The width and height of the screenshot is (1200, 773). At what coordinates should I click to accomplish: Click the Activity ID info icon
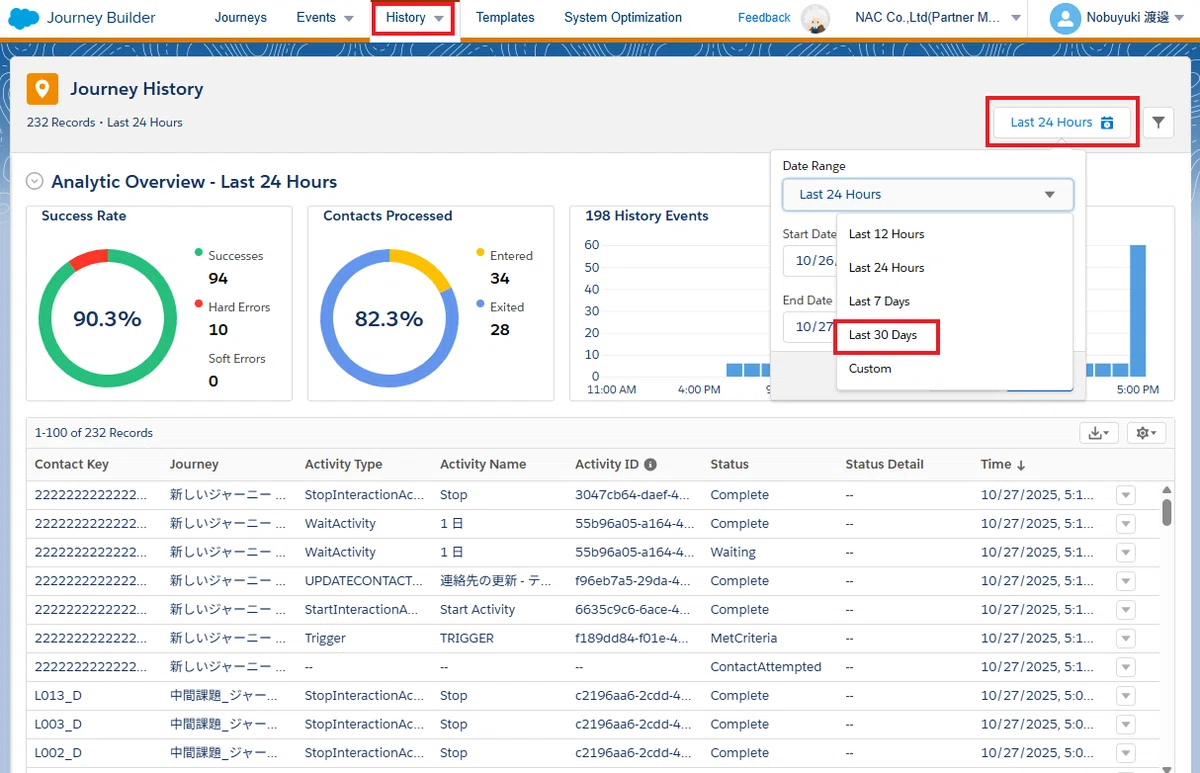pyautogui.click(x=650, y=464)
